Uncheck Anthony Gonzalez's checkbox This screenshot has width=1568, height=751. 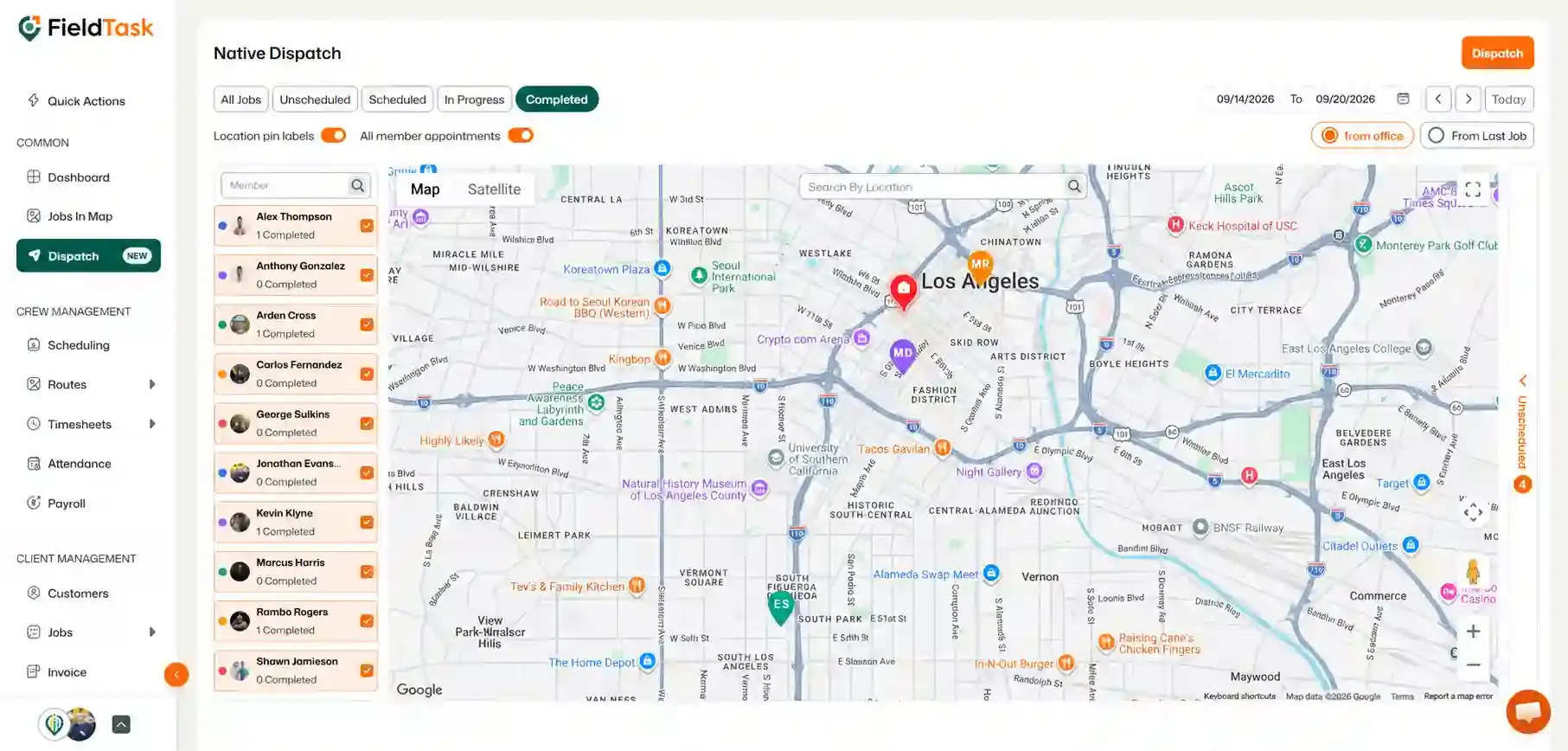pos(367,275)
